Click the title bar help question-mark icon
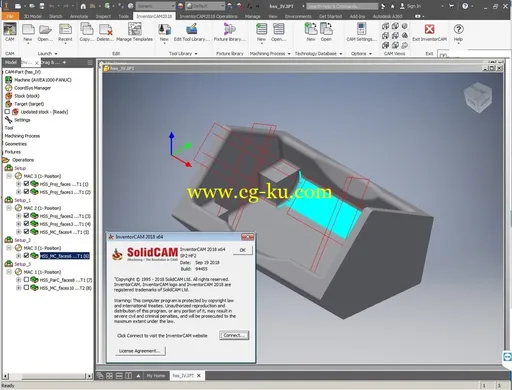The height and width of the screenshot is (390, 512). [465, 6]
